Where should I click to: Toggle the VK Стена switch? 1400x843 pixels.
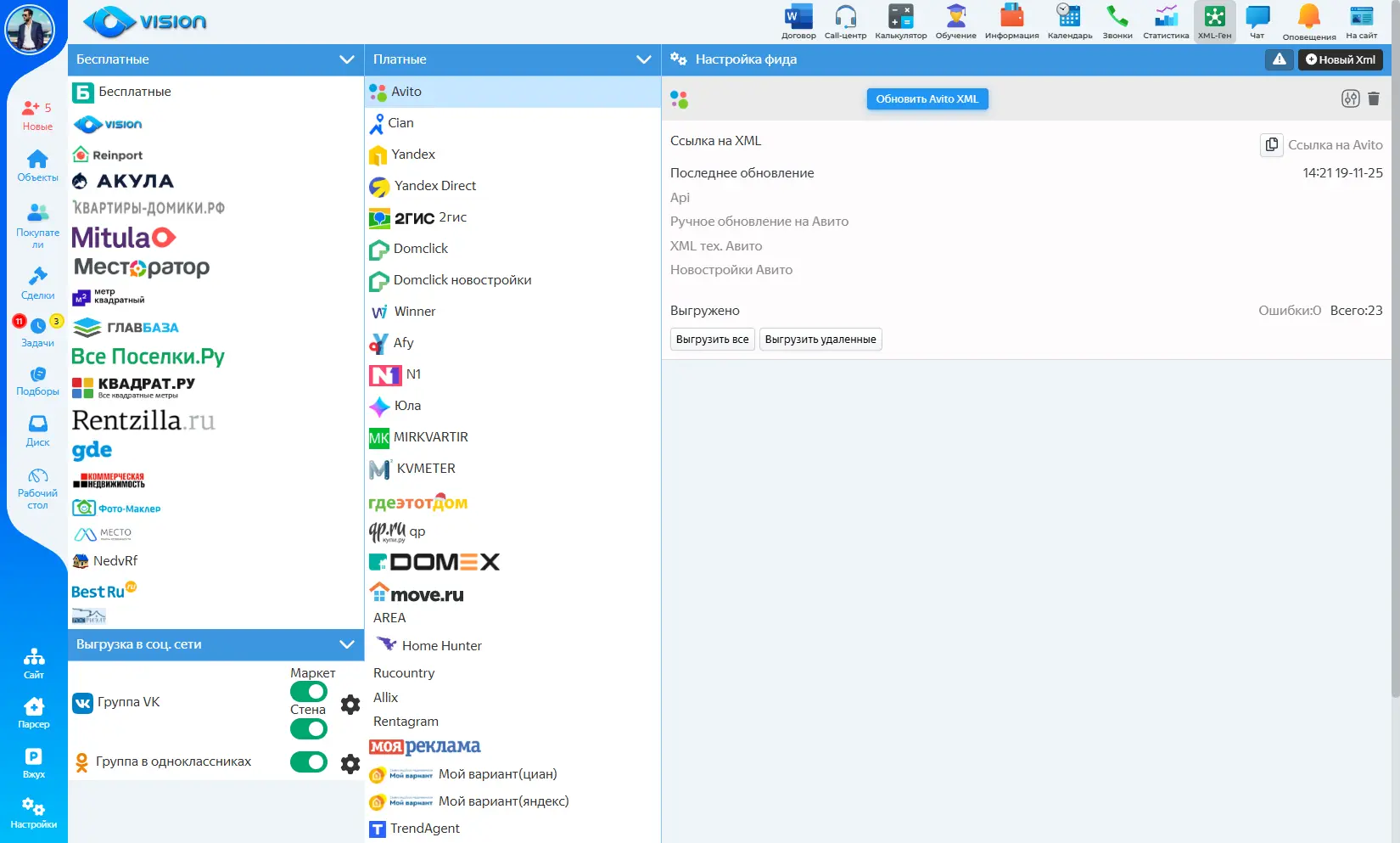click(309, 728)
